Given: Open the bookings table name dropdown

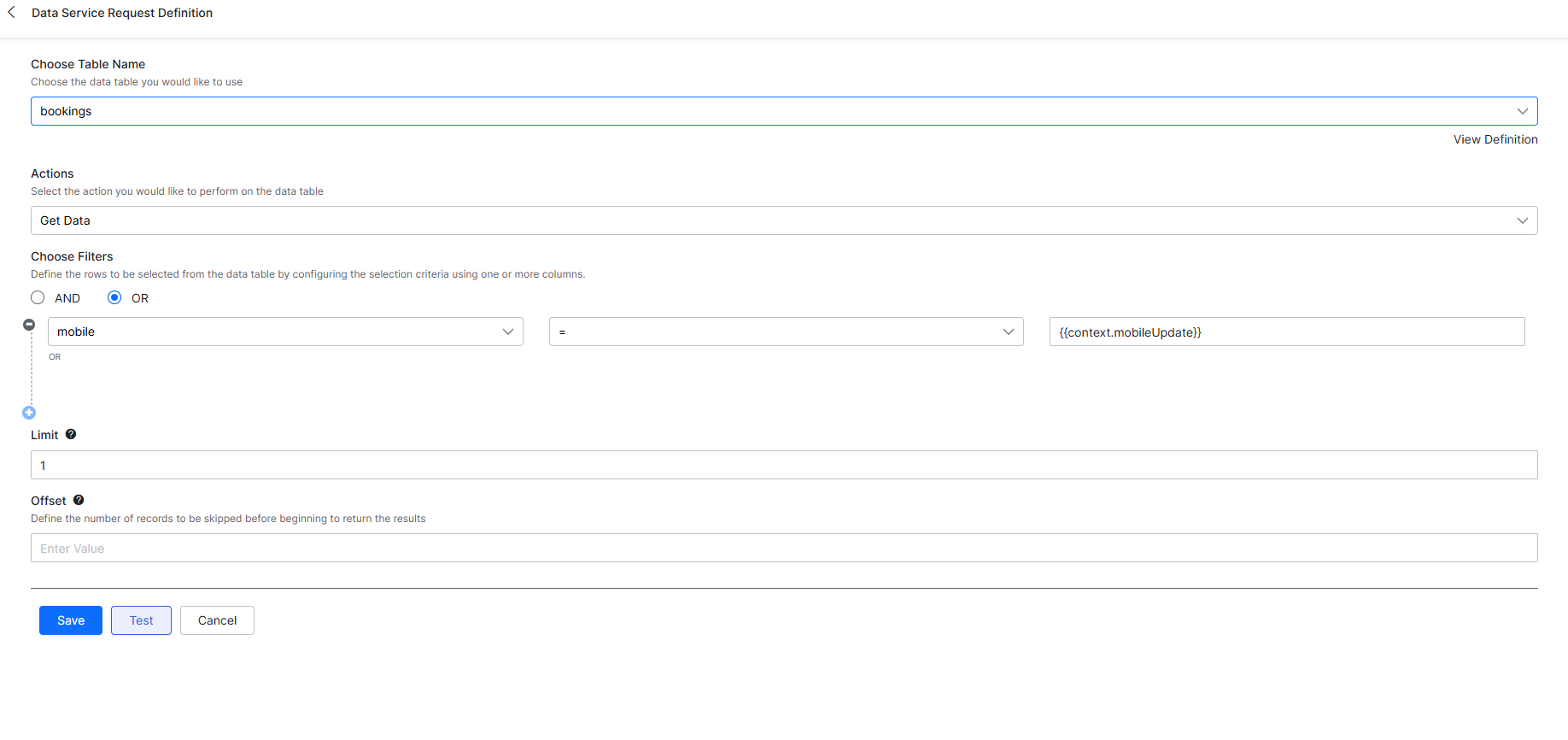Looking at the screenshot, I should point(769,111).
